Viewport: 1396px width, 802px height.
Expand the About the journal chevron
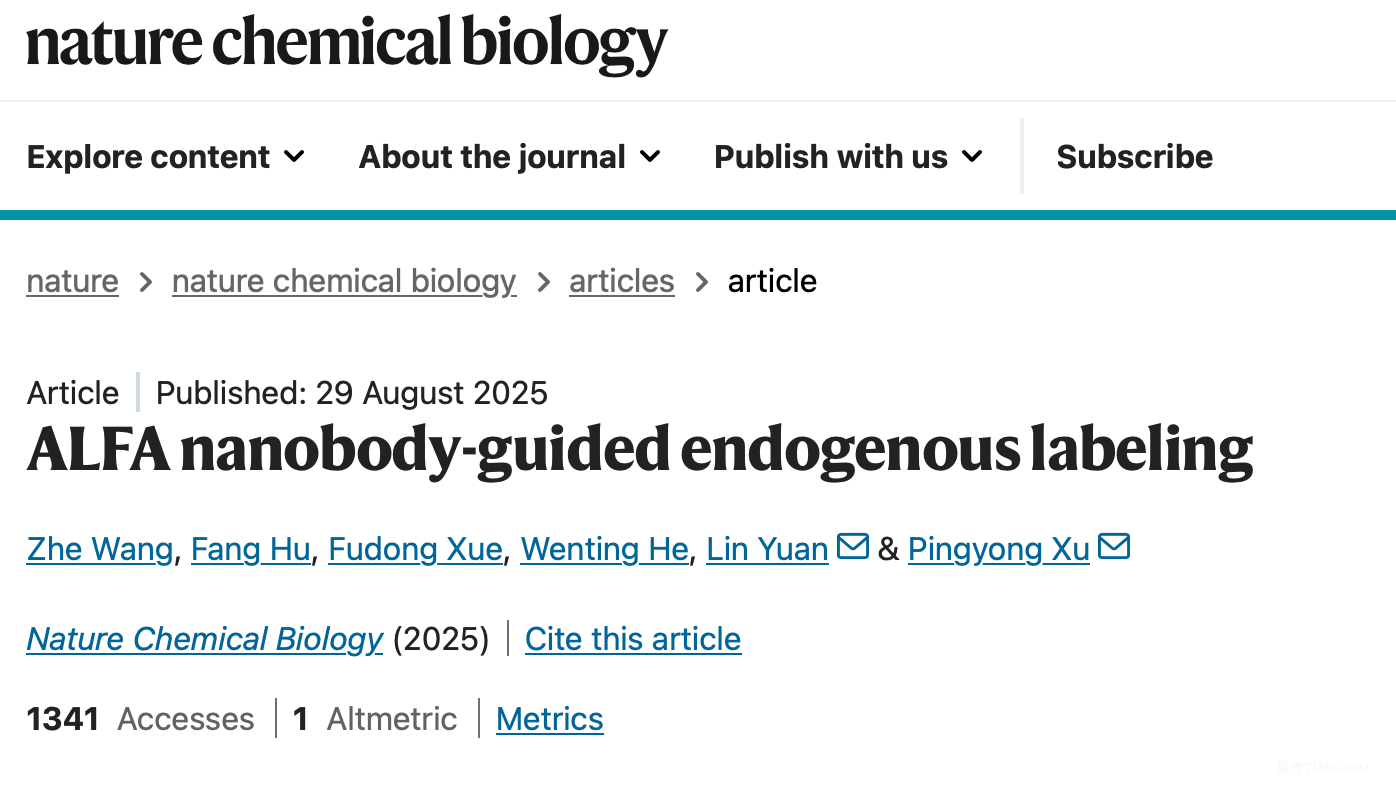(650, 157)
